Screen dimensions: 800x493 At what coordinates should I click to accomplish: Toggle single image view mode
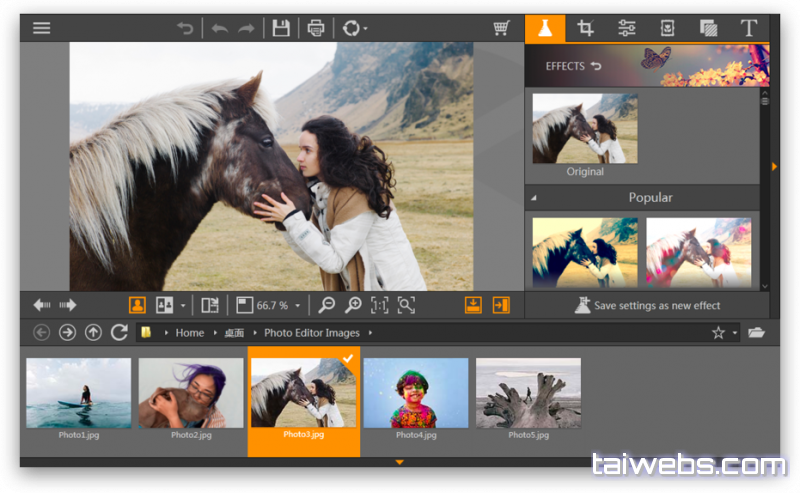pyautogui.click(x=137, y=305)
